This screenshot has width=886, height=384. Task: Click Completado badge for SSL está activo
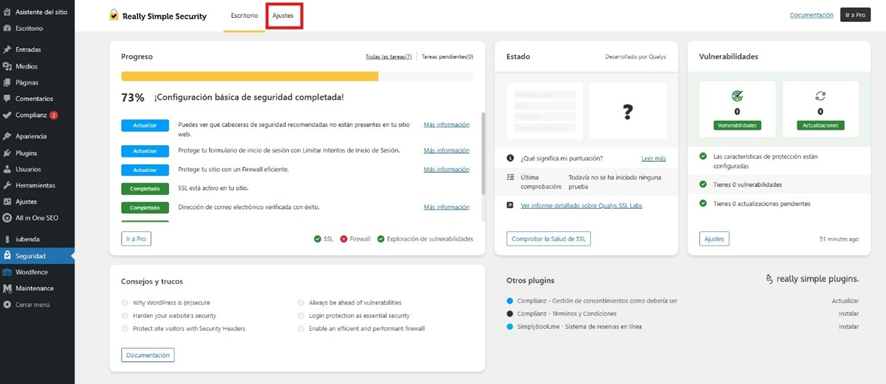pos(145,189)
